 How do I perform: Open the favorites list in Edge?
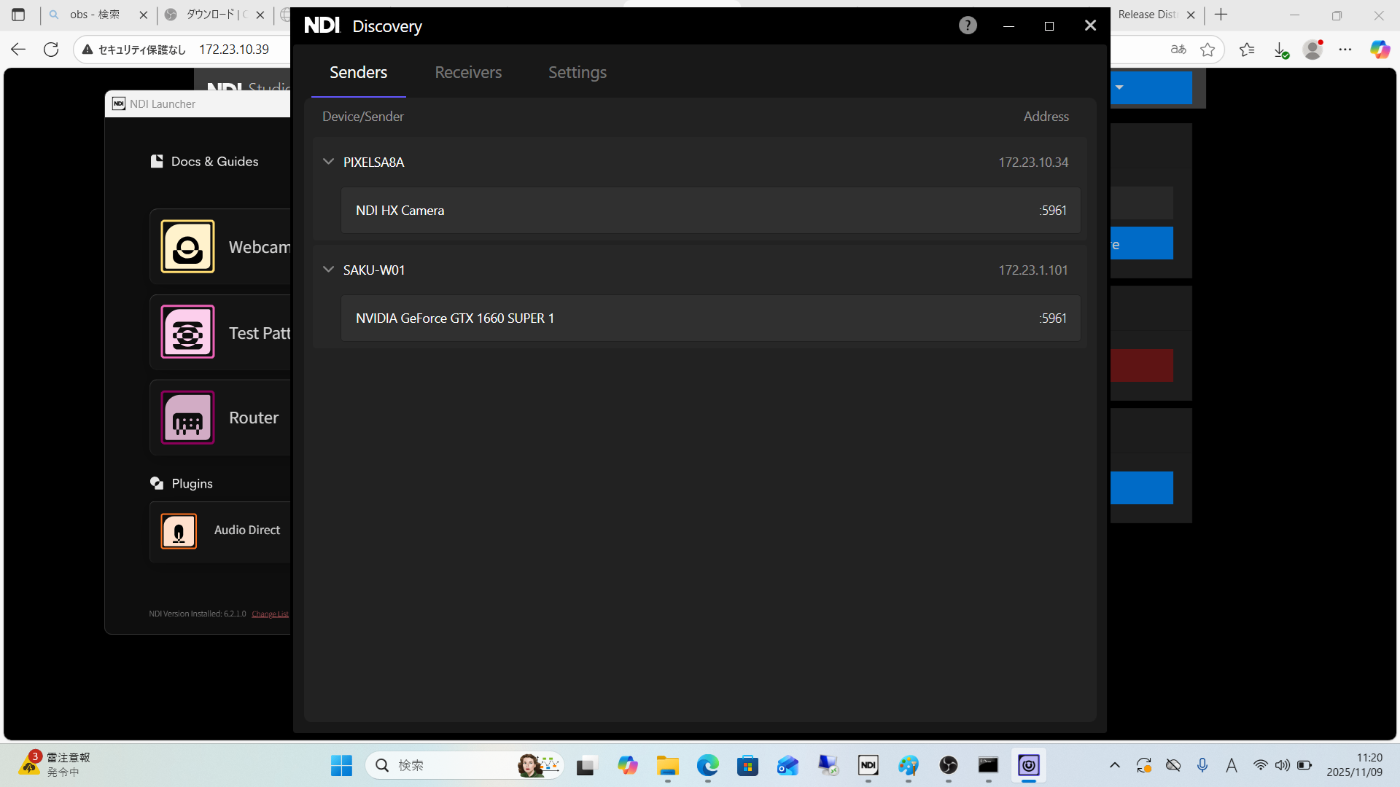click(1246, 49)
